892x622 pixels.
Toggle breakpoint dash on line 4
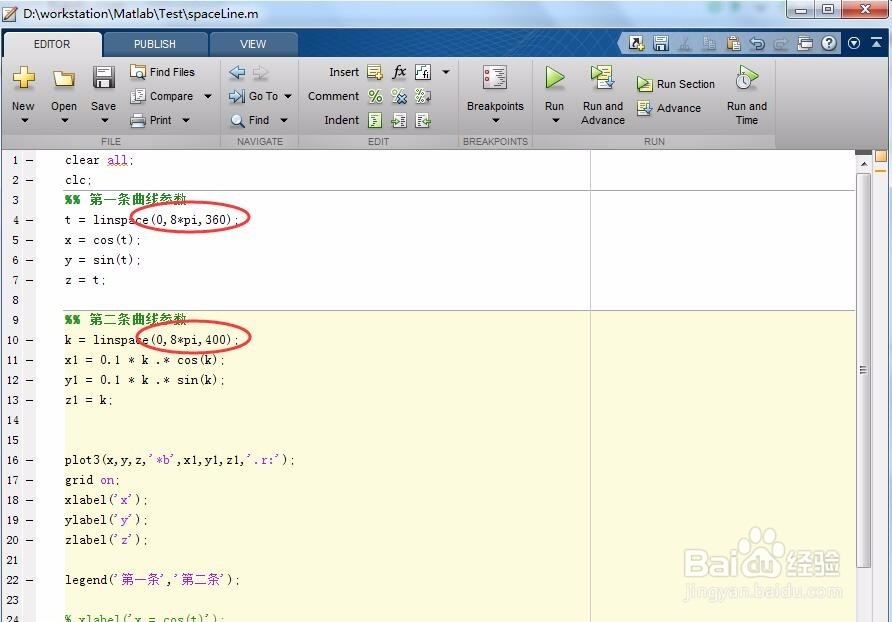click(x=30, y=220)
